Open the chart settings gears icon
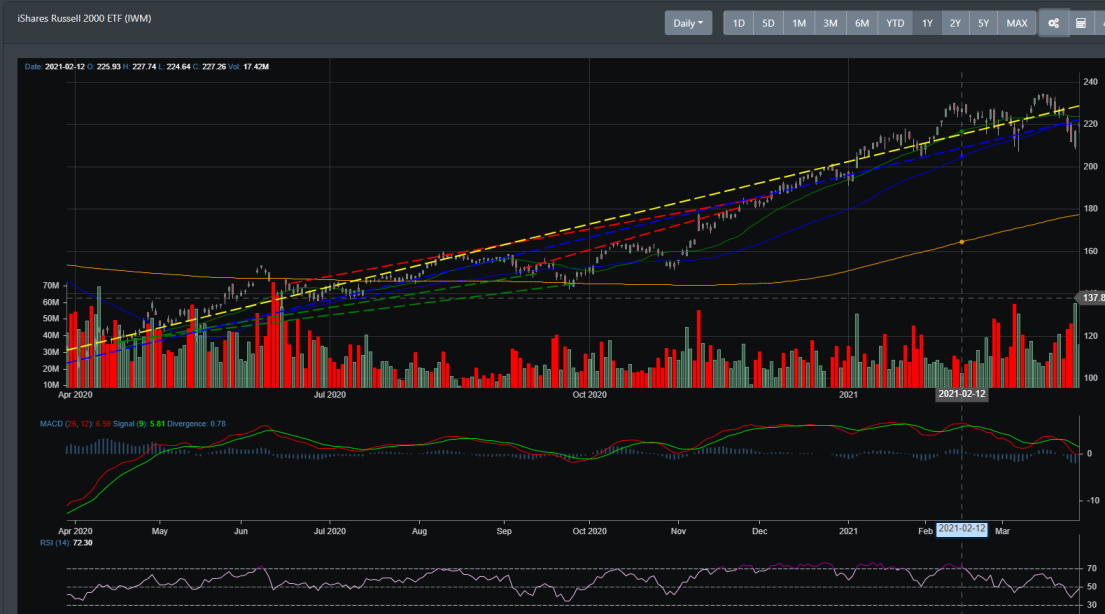The width and height of the screenshot is (1105, 614). [1054, 23]
